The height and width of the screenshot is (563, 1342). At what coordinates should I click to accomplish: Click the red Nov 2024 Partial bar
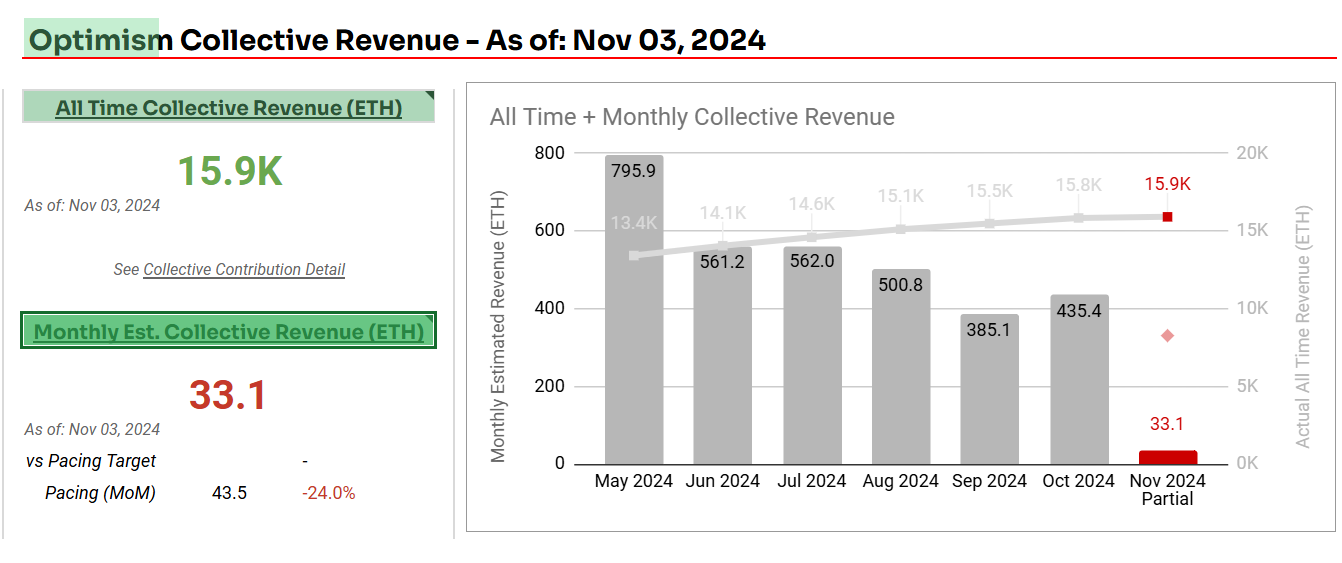pyautogui.click(x=1168, y=457)
